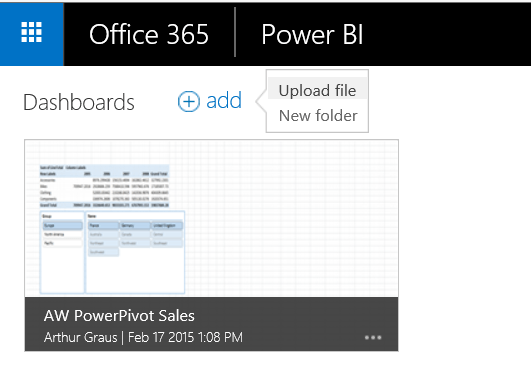The height and width of the screenshot is (372, 531).
Task: Open the AW PowerPivot Sales title
Action: 119,315
